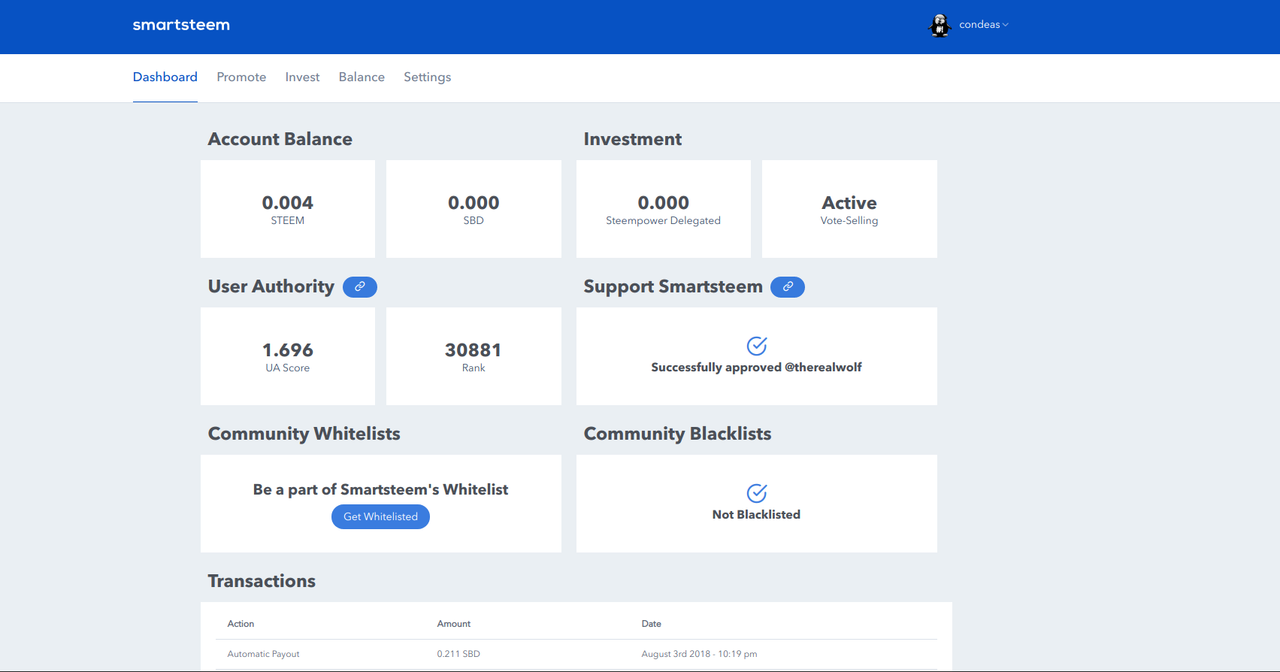Image resolution: width=1280 pixels, height=672 pixels.
Task: Click the checkmark icon above Not Blacklisted
Action: (x=757, y=493)
